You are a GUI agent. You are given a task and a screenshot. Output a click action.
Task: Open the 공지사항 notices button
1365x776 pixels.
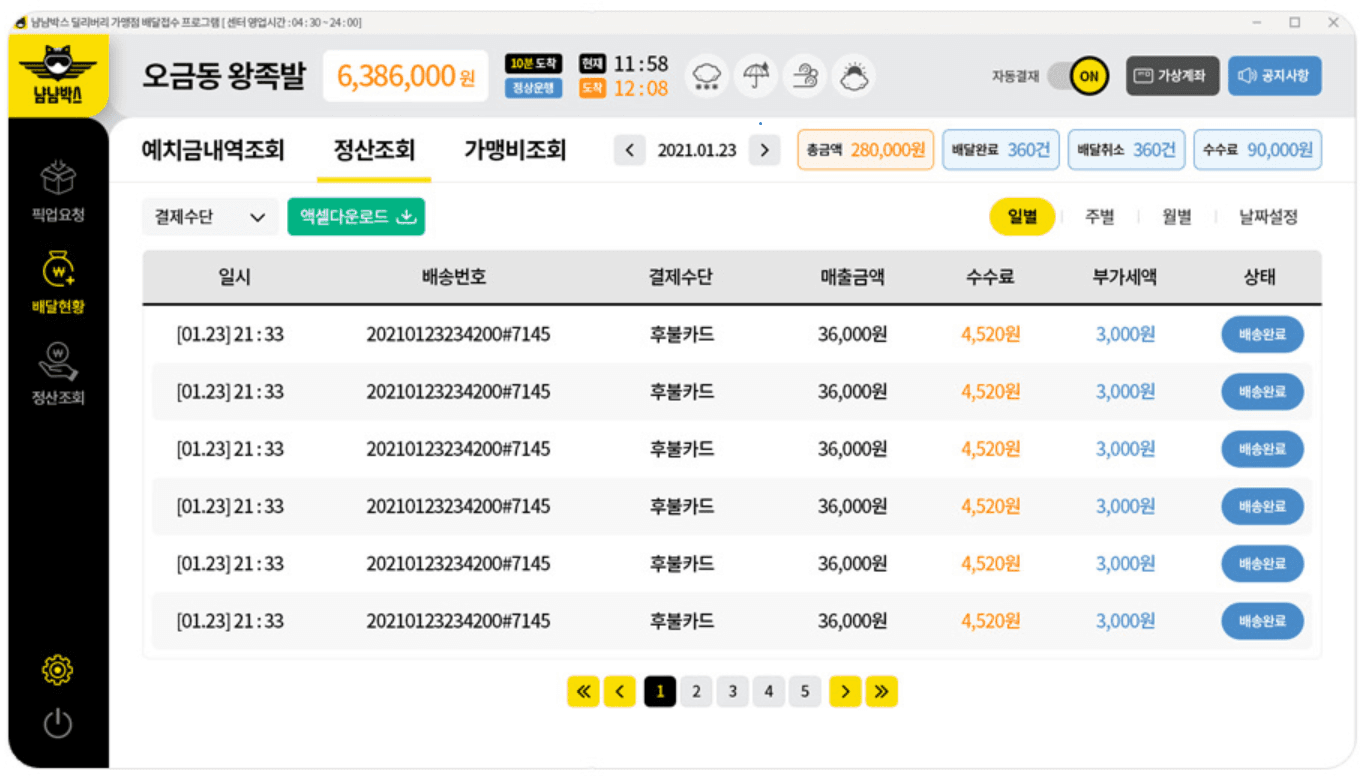tap(1274, 76)
